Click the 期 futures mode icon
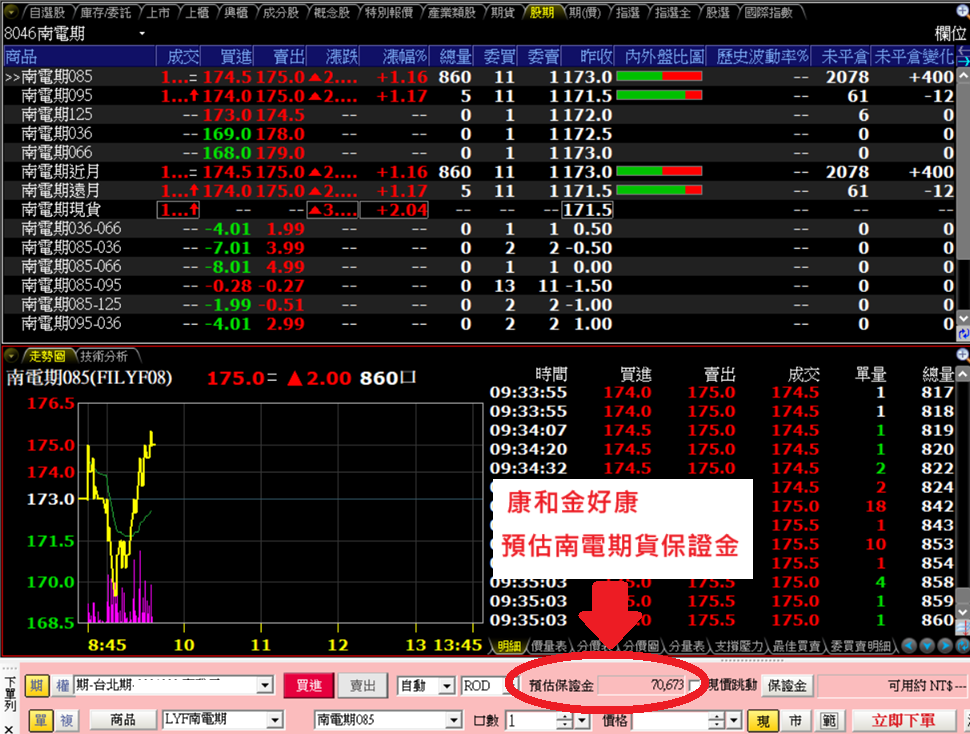The width and height of the screenshot is (970, 734). coord(35,686)
